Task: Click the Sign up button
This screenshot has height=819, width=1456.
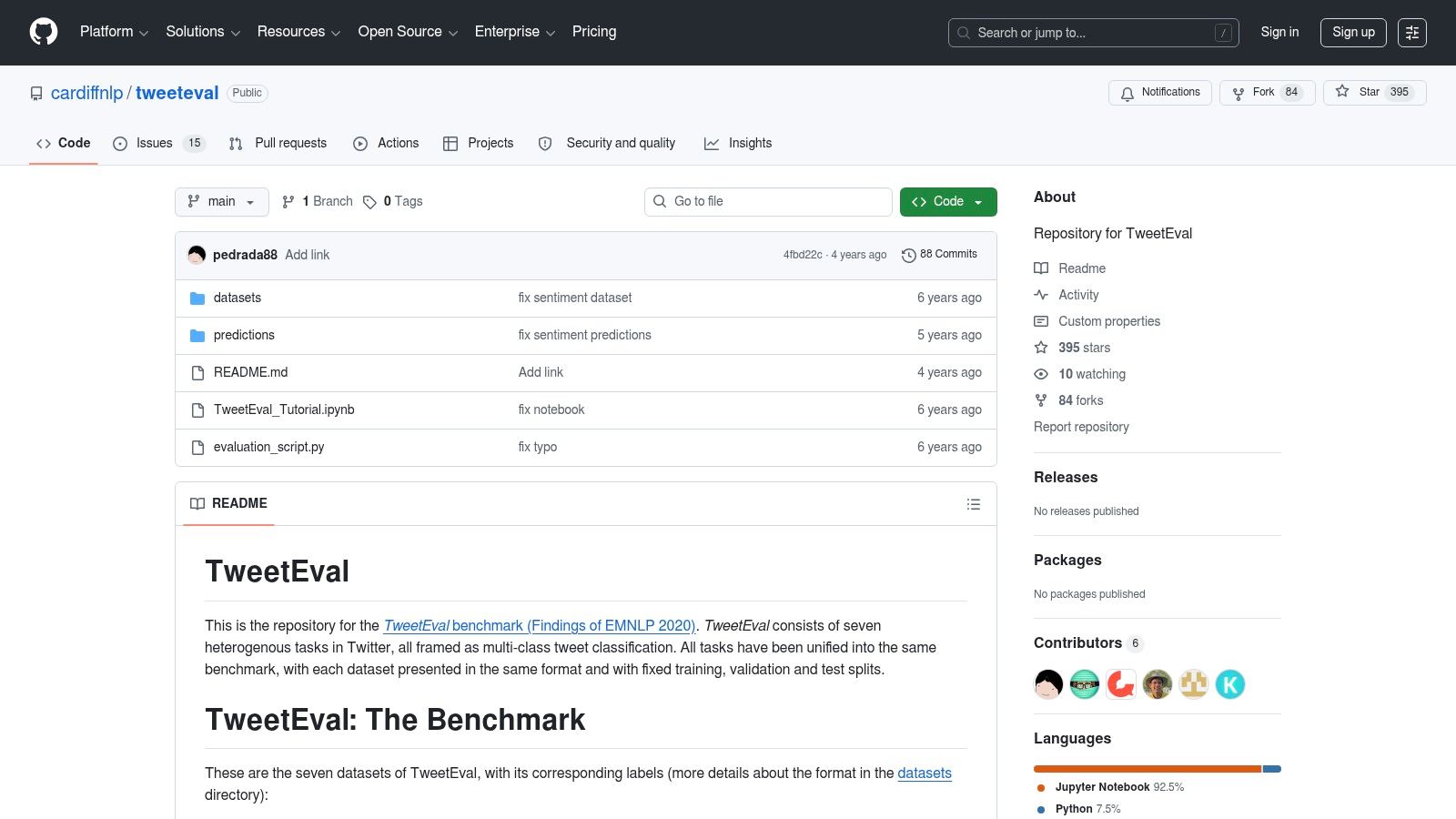Action: tap(1353, 32)
